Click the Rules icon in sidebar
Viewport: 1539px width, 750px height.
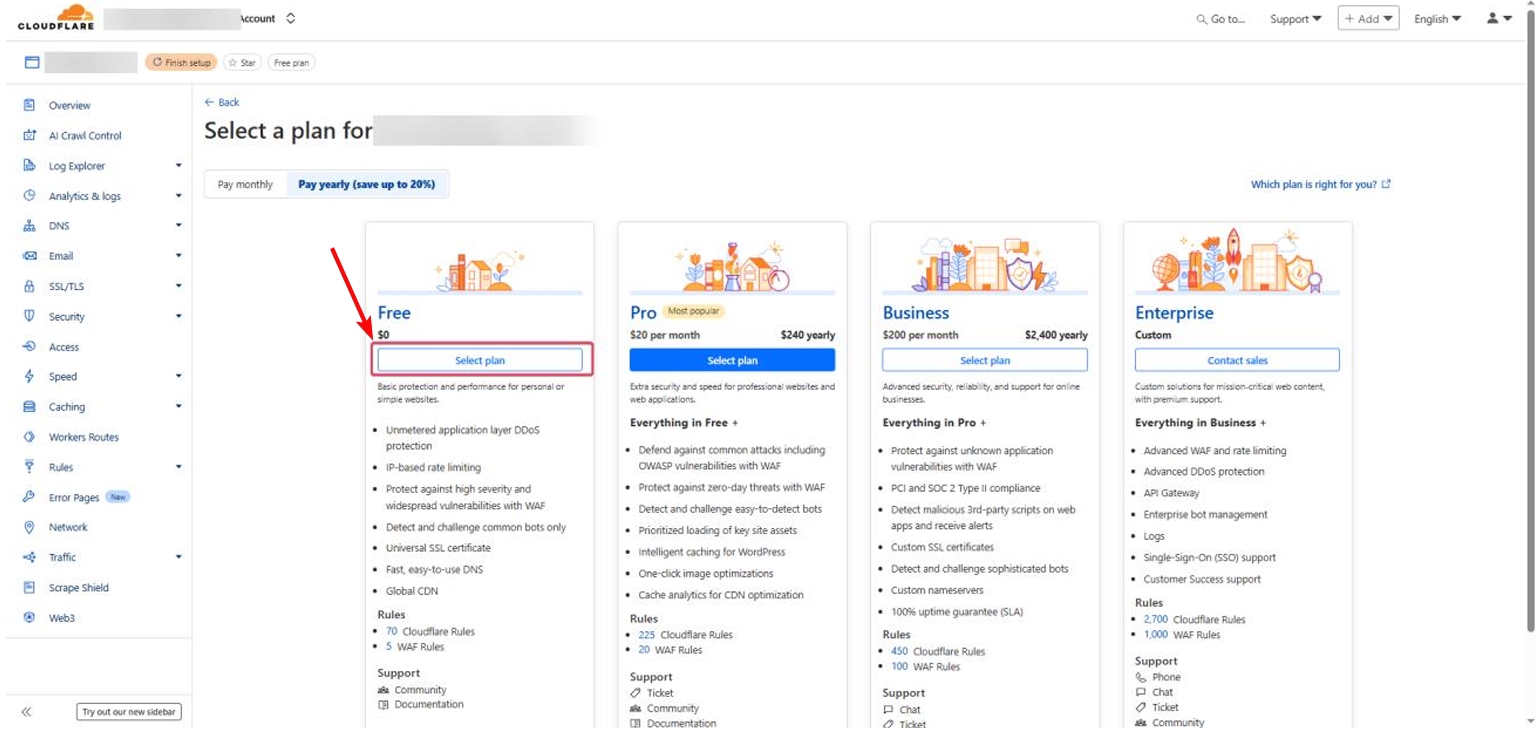pyautogui.click(x=29, y=467)
